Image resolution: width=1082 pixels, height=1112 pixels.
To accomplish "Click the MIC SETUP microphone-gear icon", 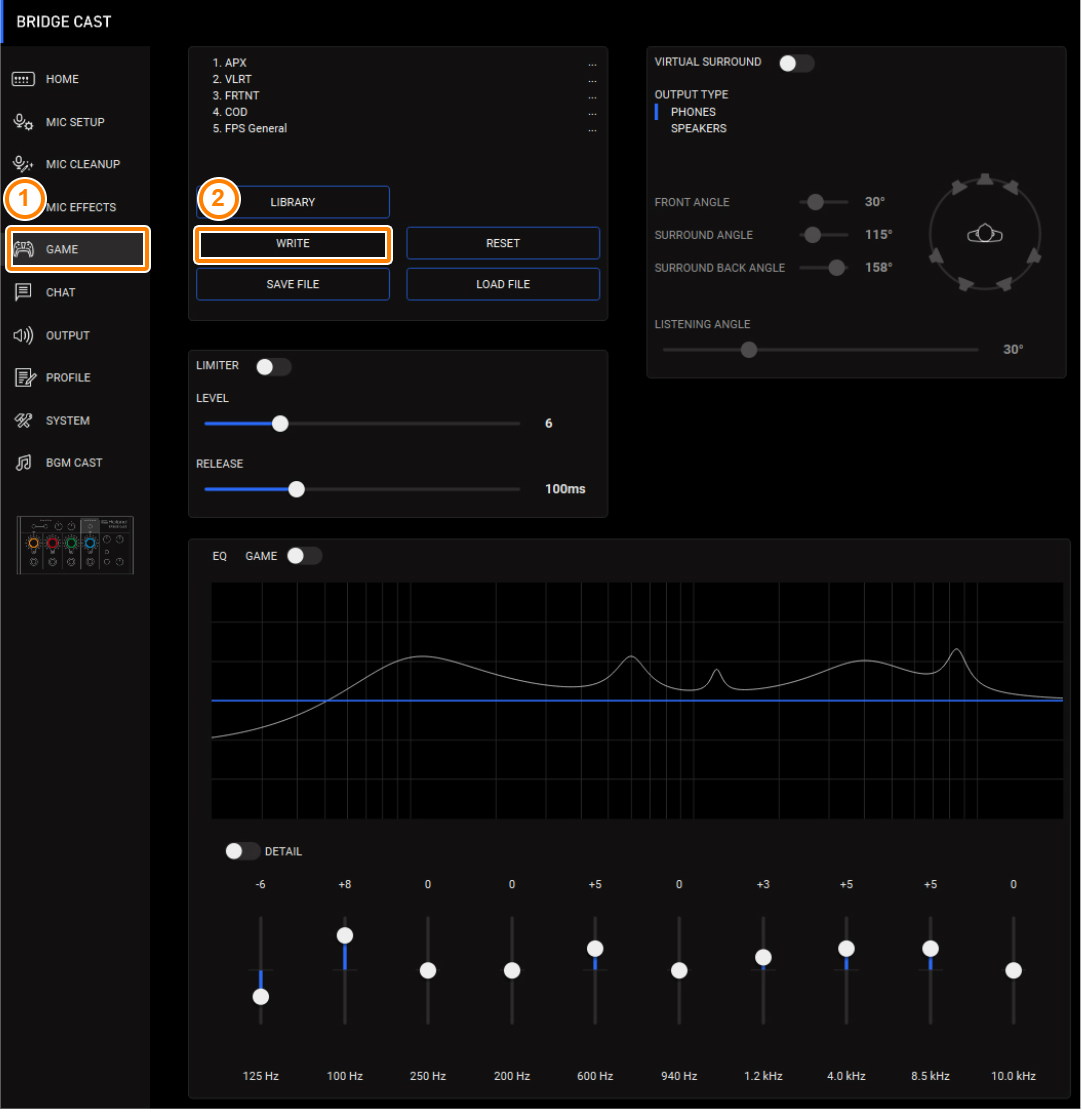I will coord(23,122).
